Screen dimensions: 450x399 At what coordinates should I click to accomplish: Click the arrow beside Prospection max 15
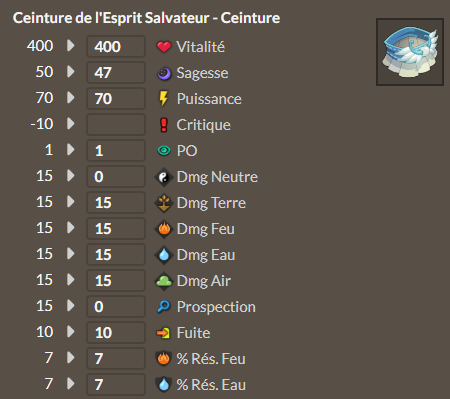tap(70, 305)
